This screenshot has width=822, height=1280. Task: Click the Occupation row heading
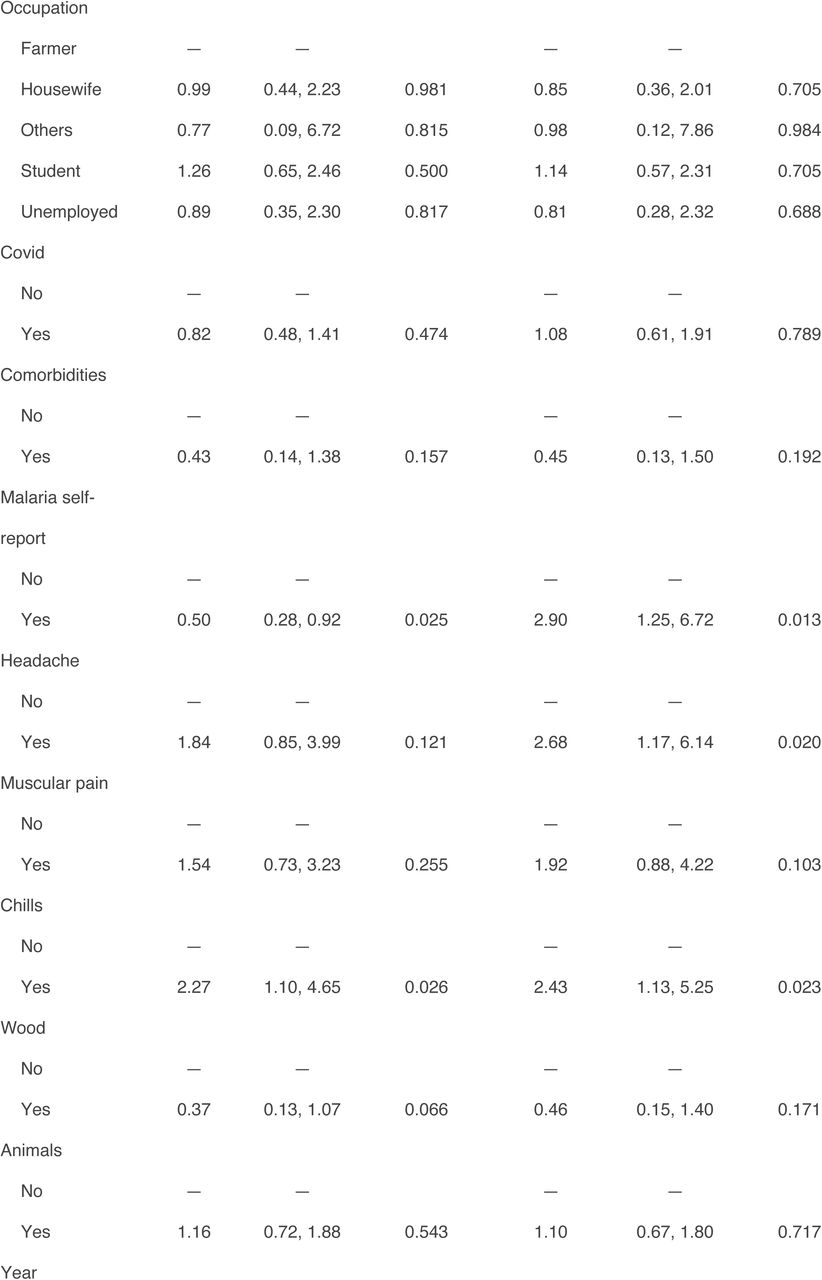pyautogui.click(x=44, y=8)
